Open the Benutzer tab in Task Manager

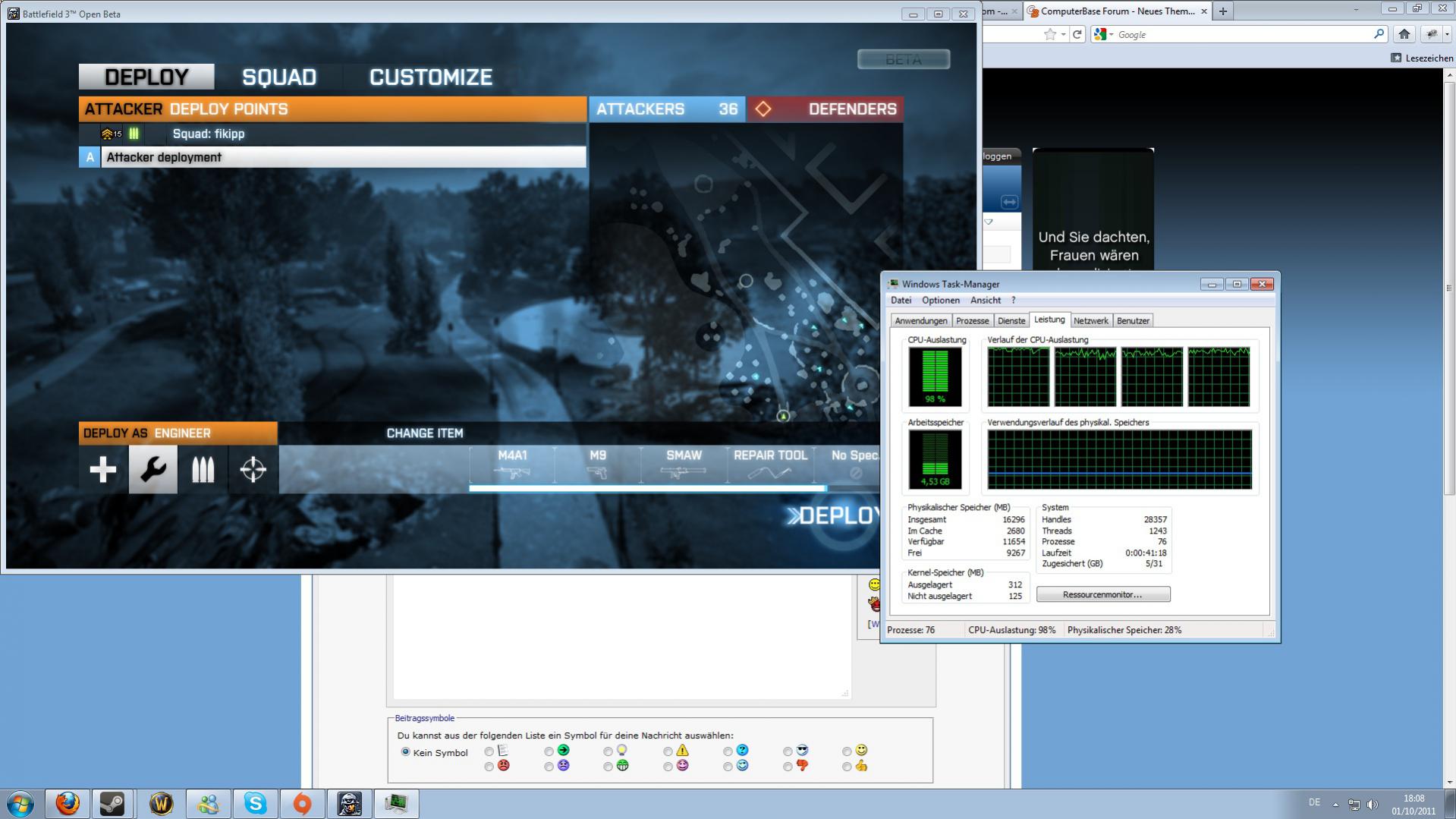point(1133,321)
